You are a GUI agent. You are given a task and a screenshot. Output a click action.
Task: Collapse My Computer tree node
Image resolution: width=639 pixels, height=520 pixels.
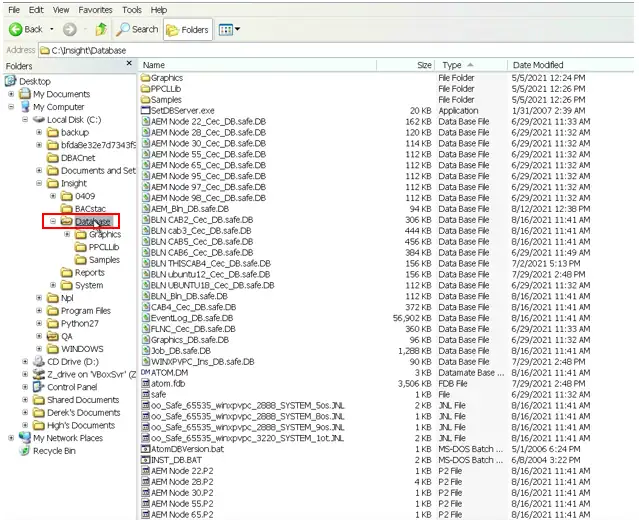click(11, 107)
